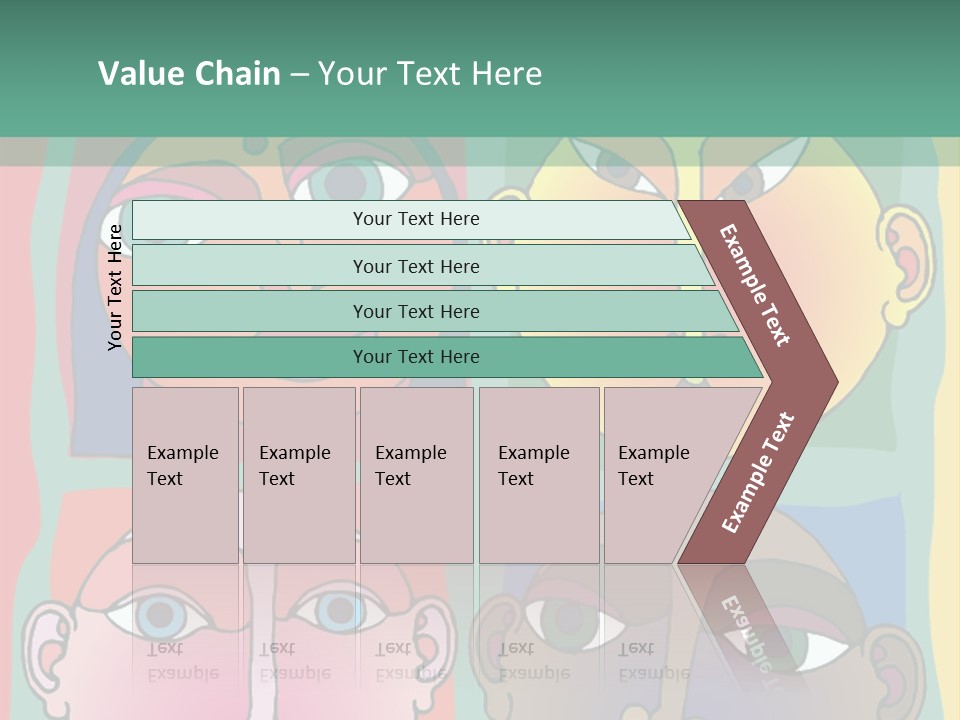Select the darkest green "Your Text Here" bar
Screen dimensions: 960x720
tap(415, 357)
